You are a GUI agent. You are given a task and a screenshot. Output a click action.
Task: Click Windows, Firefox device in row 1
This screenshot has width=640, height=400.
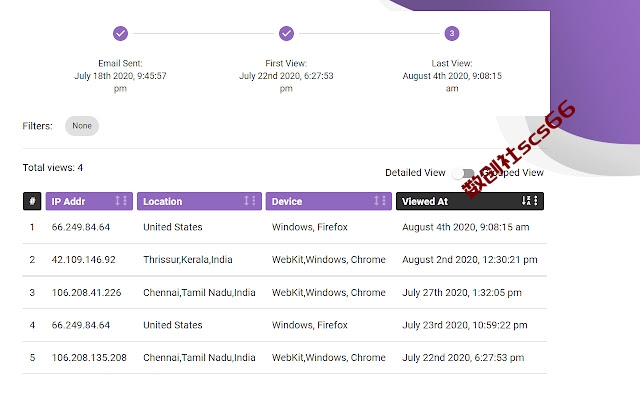click(309, 227)
